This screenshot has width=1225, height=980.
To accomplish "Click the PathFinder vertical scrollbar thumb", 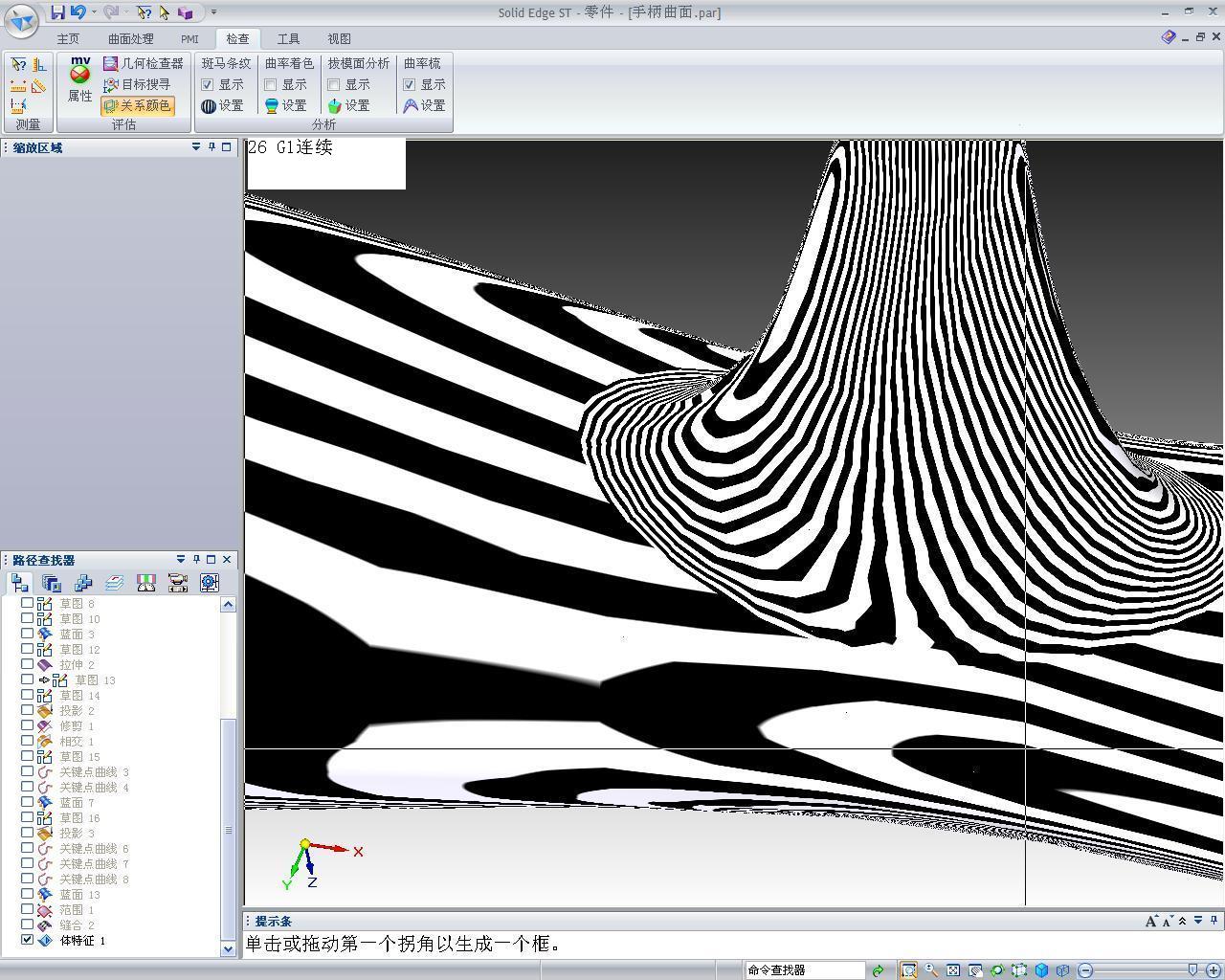I will (x=228, y=829).
